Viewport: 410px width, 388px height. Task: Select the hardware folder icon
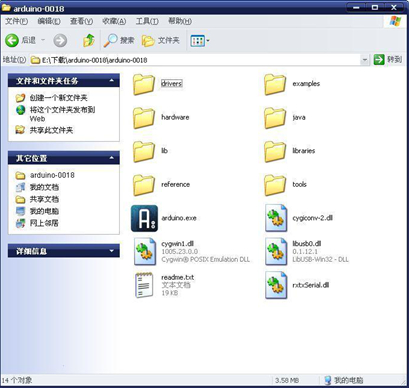[x=144, y=118]
